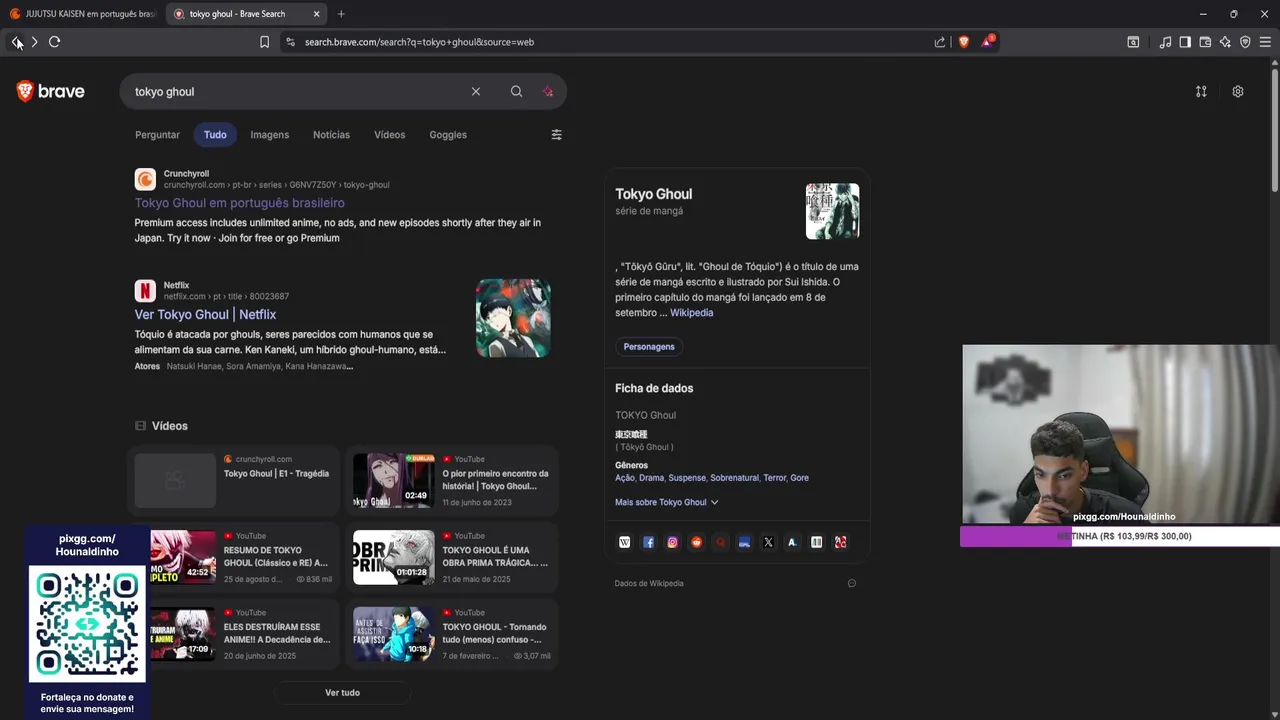Image resolution: width=1280 pixels, height=720 pixels.
Task: Open the browser main menu
Action: [1265, 42]
